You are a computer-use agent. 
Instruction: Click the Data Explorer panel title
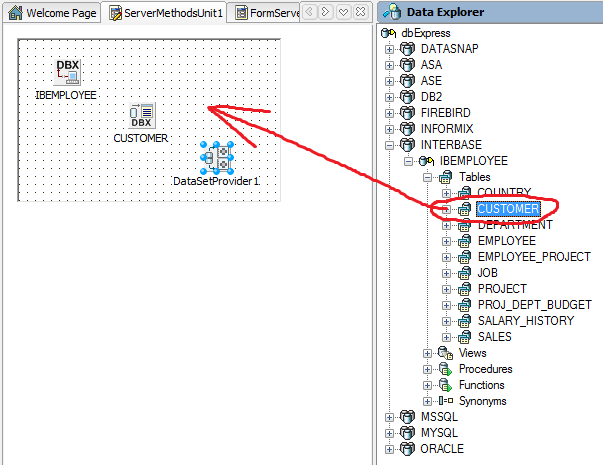(x=445, y=12)
